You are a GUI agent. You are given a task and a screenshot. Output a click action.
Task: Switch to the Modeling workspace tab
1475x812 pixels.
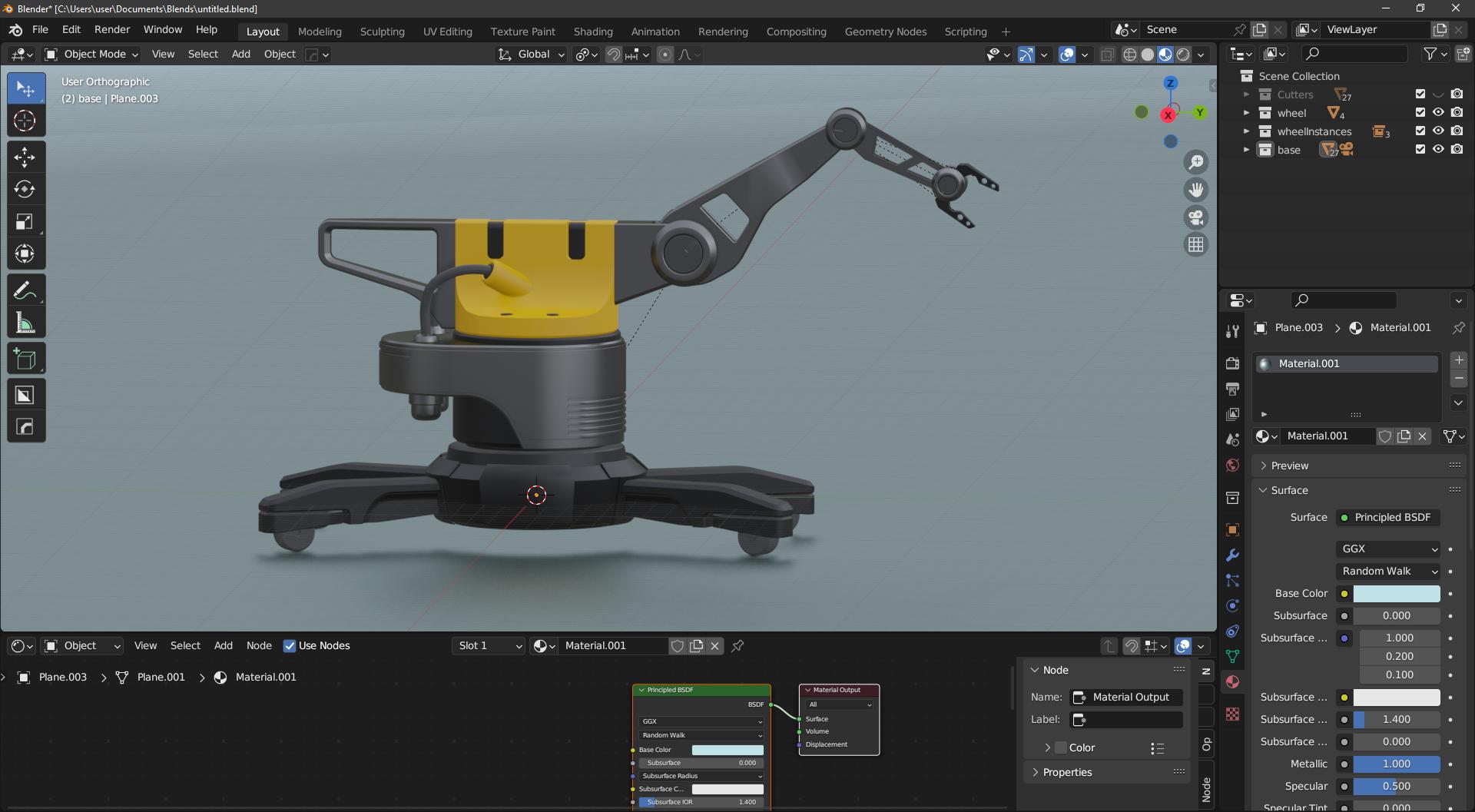(x=320, y=31)
